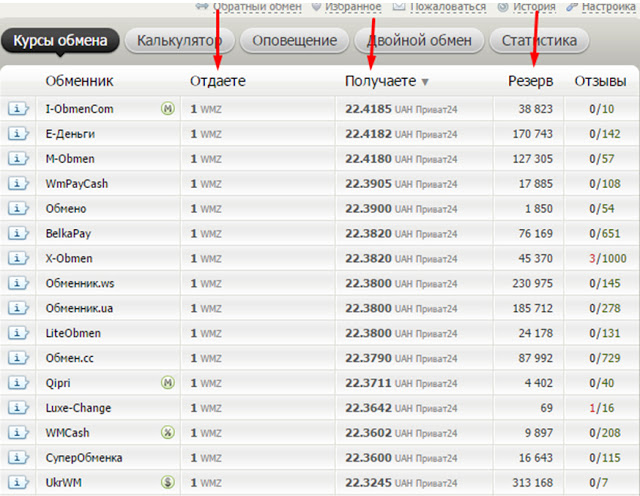The width and height of the screenshot is (640, 496).
Task: Click the dollar badge beside UkrWM
Action: [168, 482]
